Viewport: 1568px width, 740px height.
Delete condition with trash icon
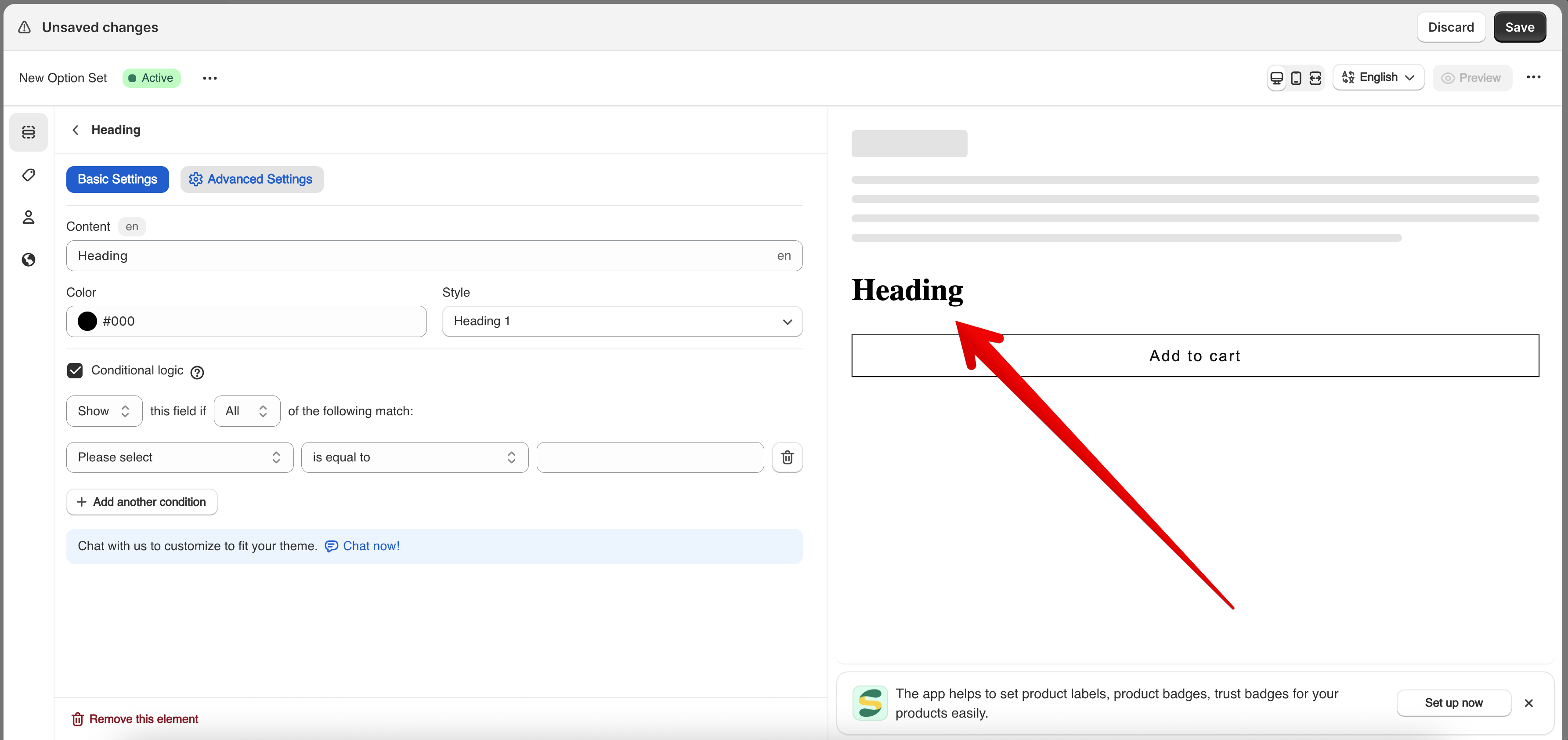click(x=787, y=457)
